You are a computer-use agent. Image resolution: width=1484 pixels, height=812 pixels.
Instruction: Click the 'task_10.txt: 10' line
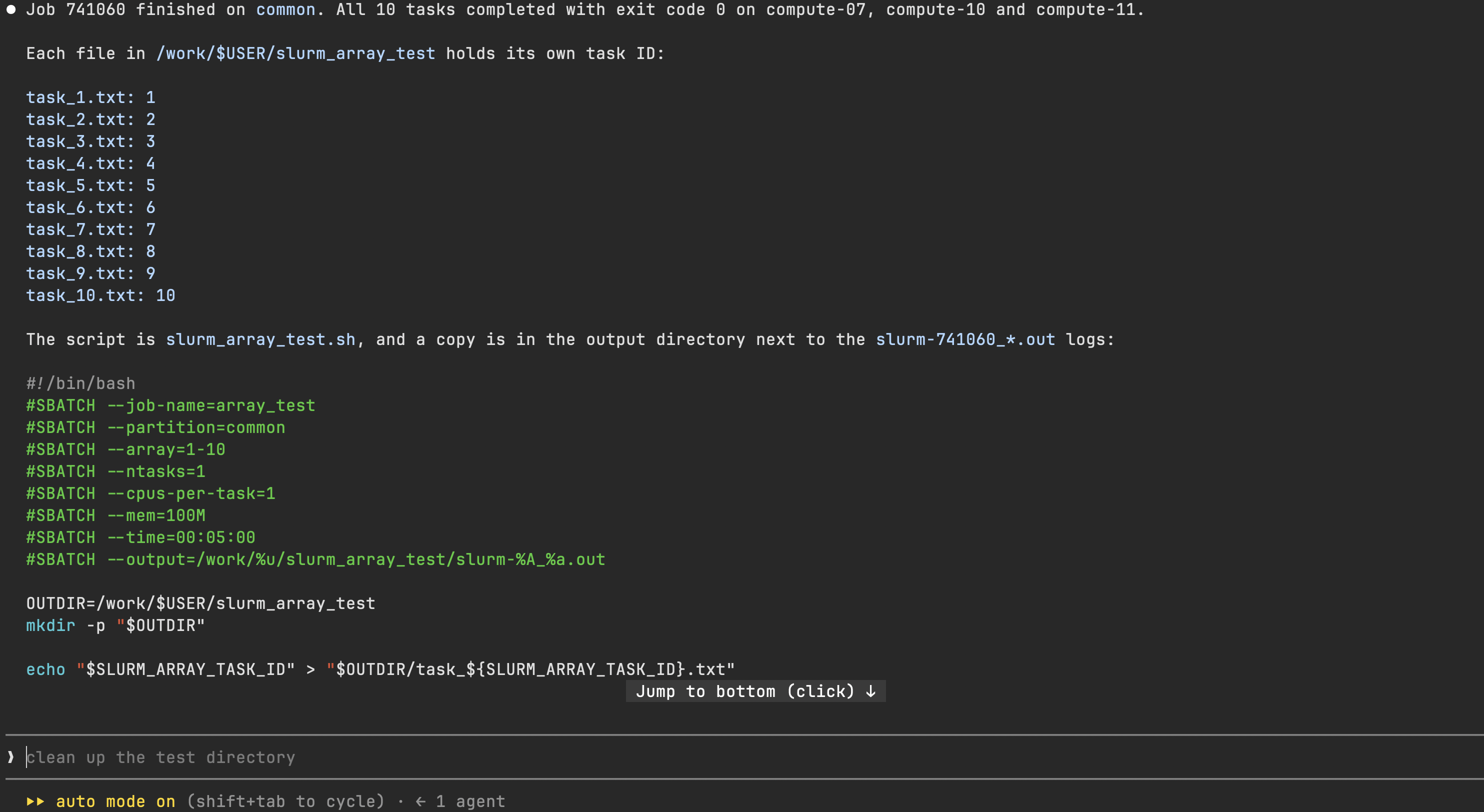[x=101, y=295]
